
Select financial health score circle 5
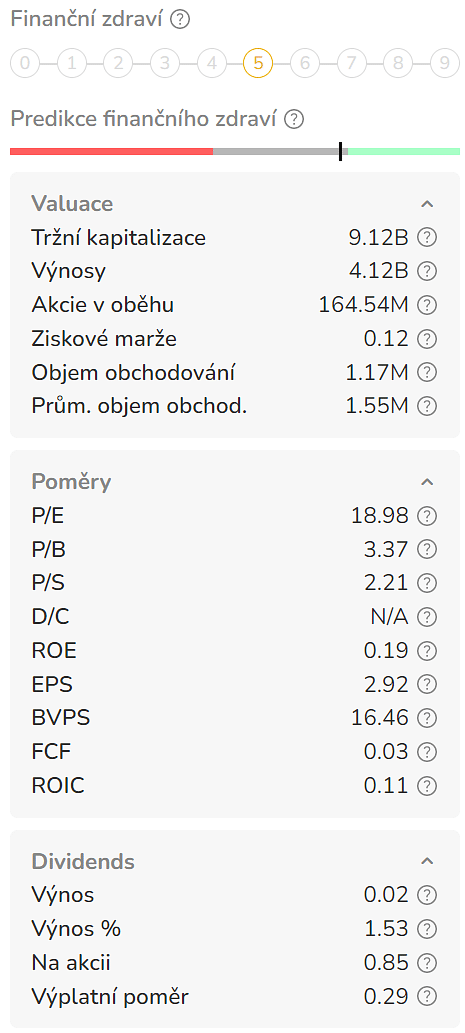[258, 63]
